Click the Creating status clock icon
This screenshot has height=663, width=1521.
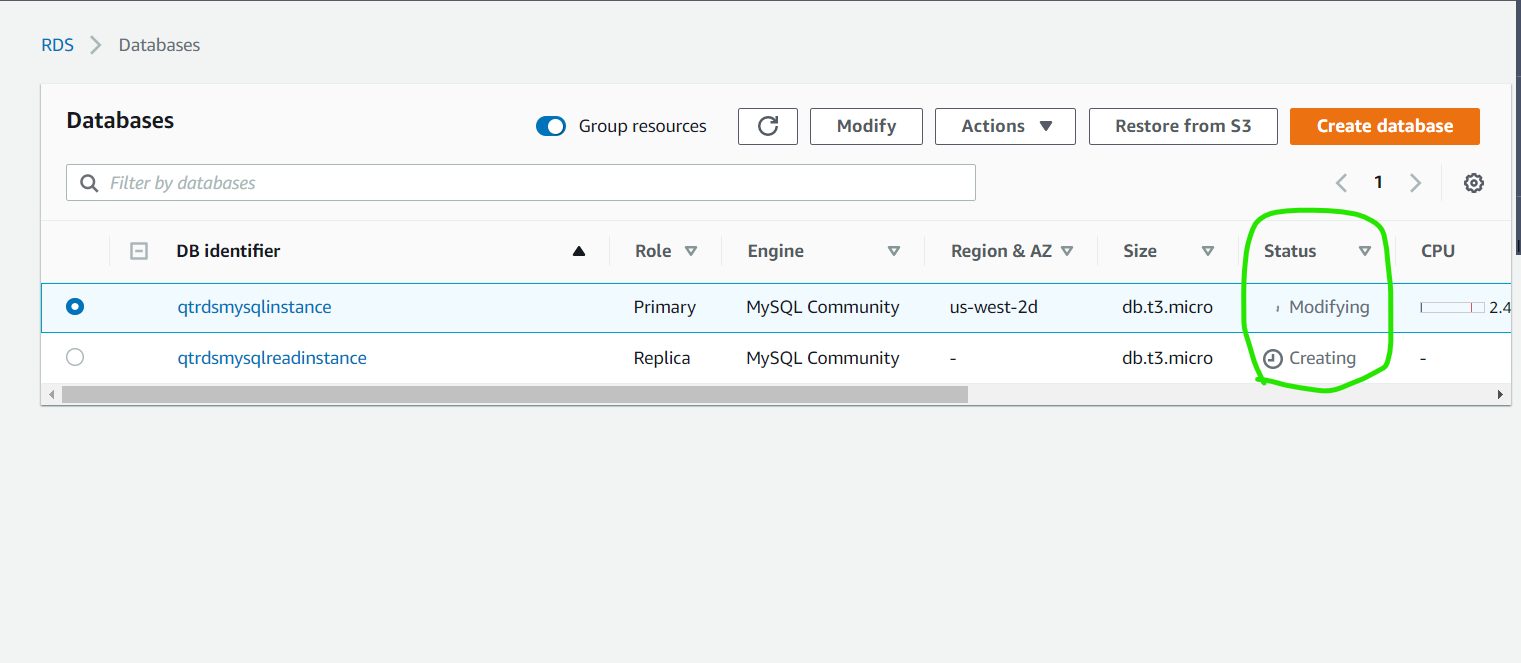coord(1271,357)
